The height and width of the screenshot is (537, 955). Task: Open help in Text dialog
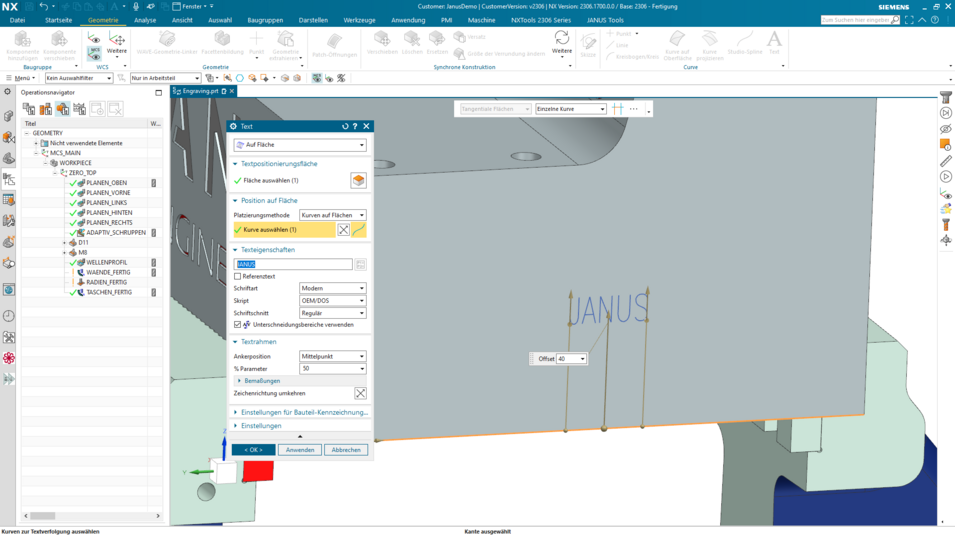(355, 126)
